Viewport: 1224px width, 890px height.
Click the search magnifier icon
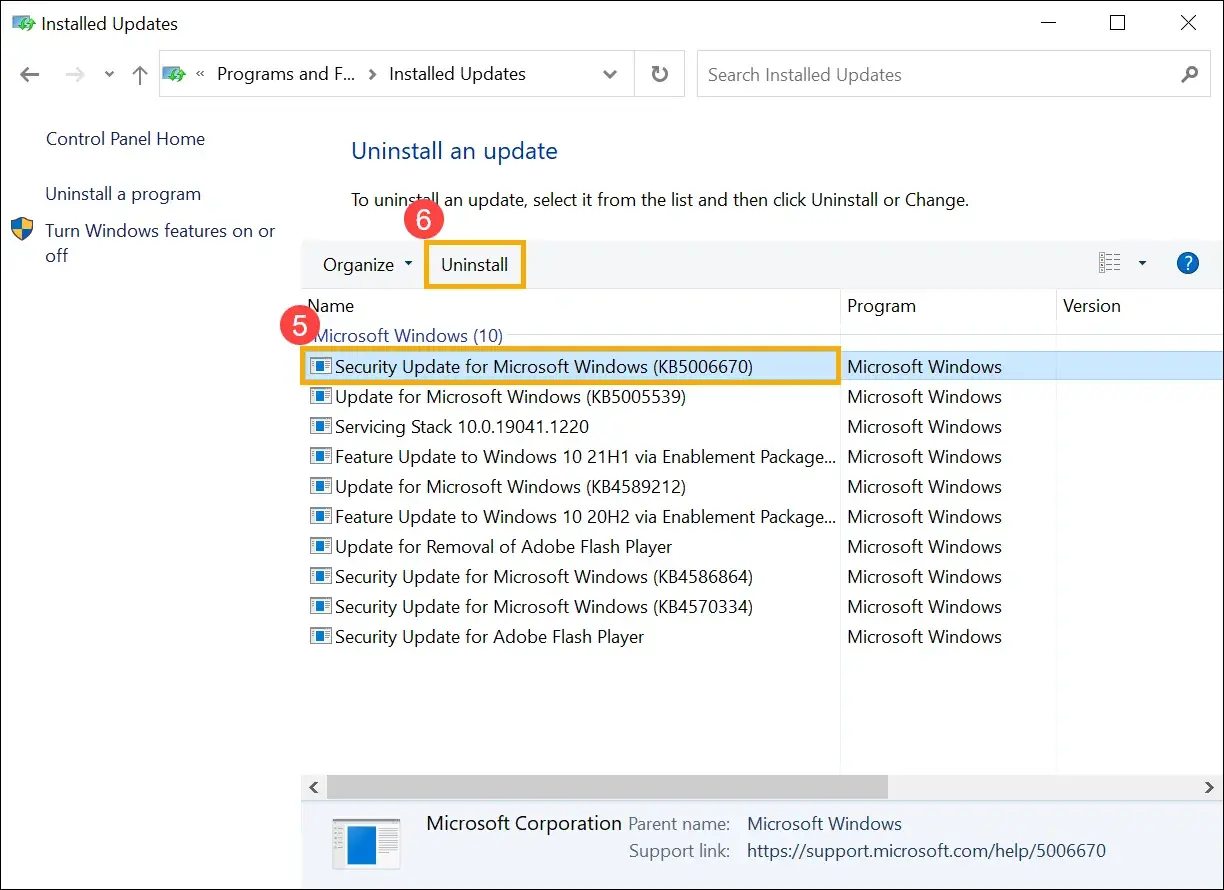(x=1189, y=74)
